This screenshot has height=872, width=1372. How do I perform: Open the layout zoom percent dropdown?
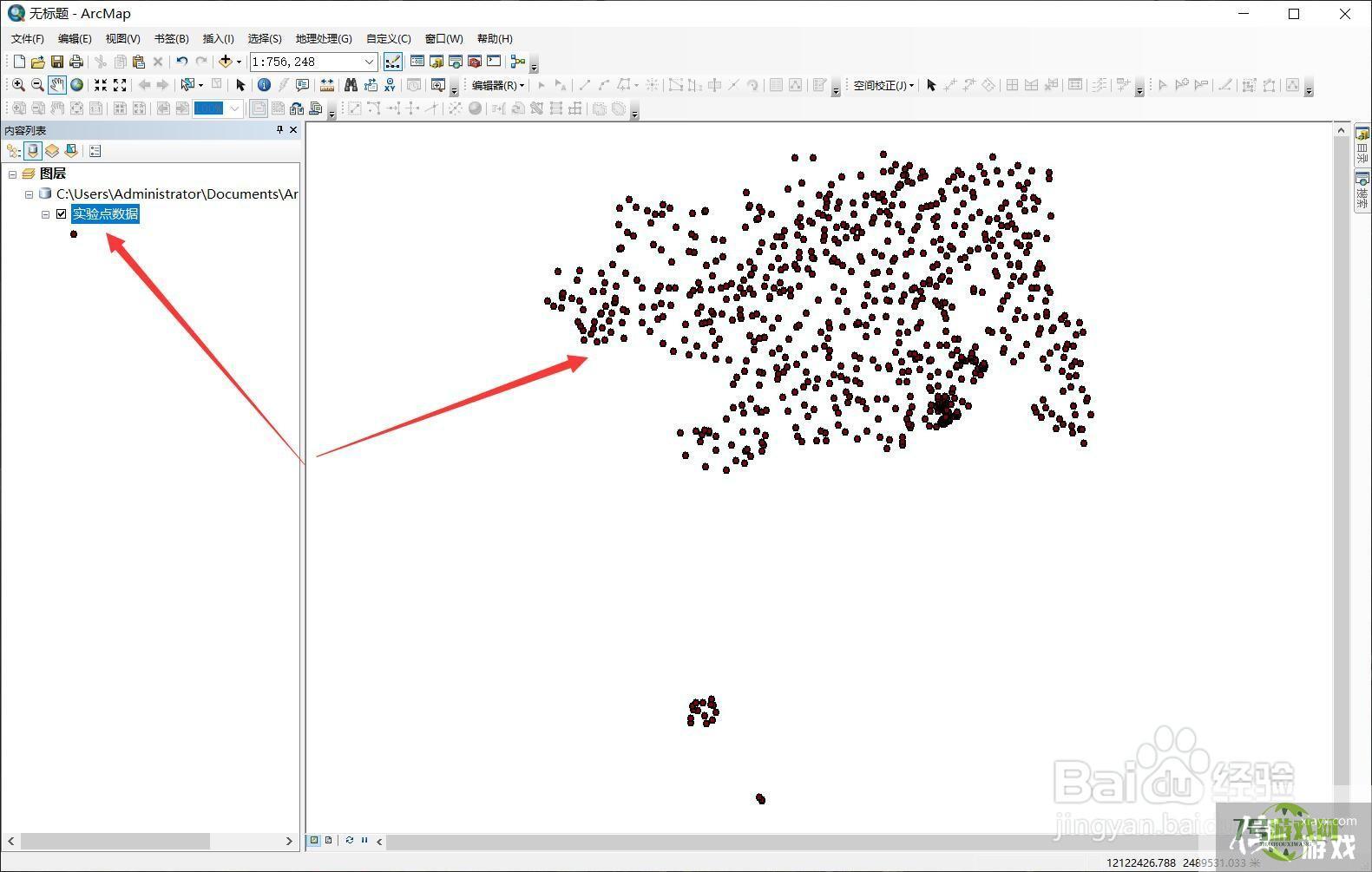(234, 108)
